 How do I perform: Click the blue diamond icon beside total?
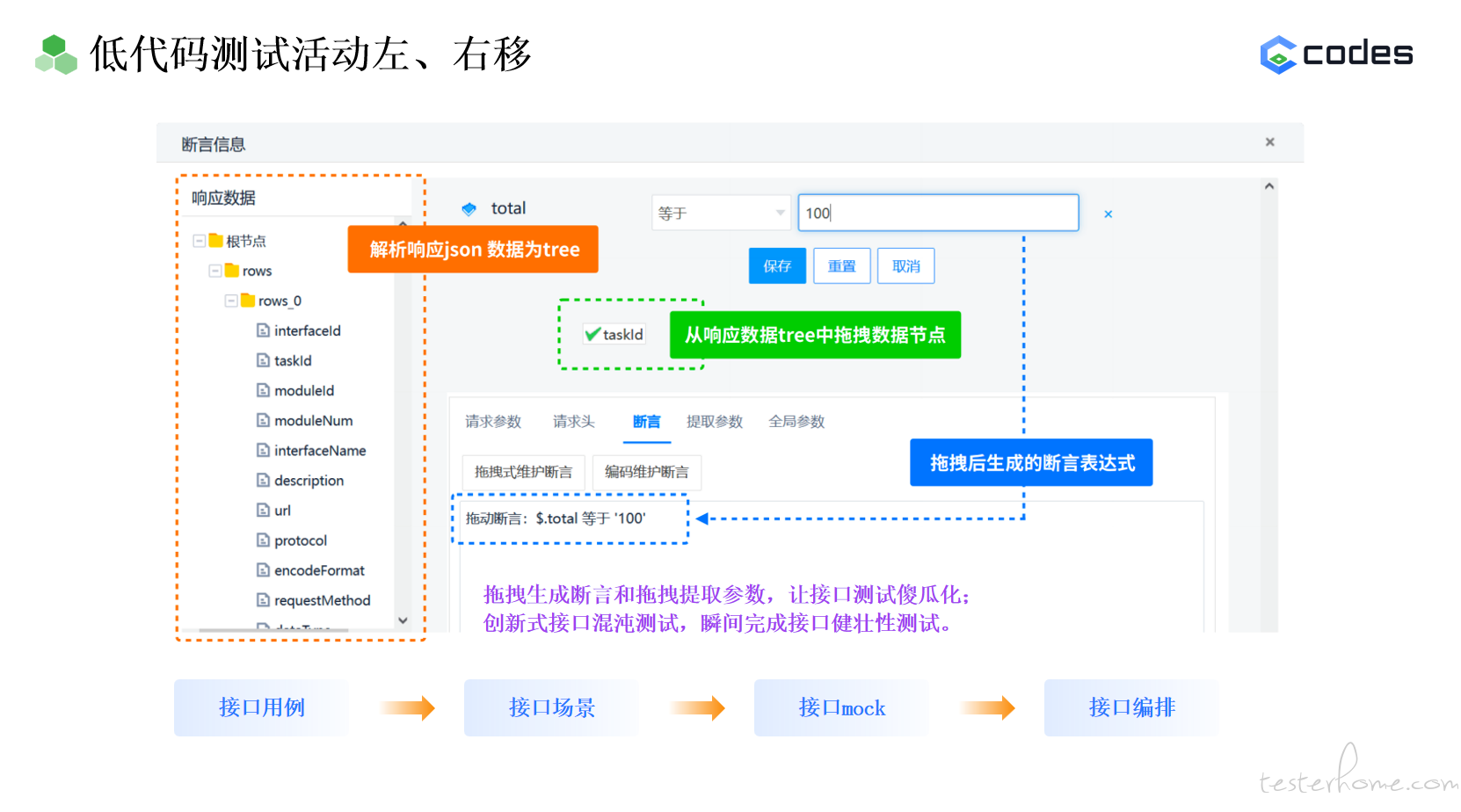tap(469, 209)
